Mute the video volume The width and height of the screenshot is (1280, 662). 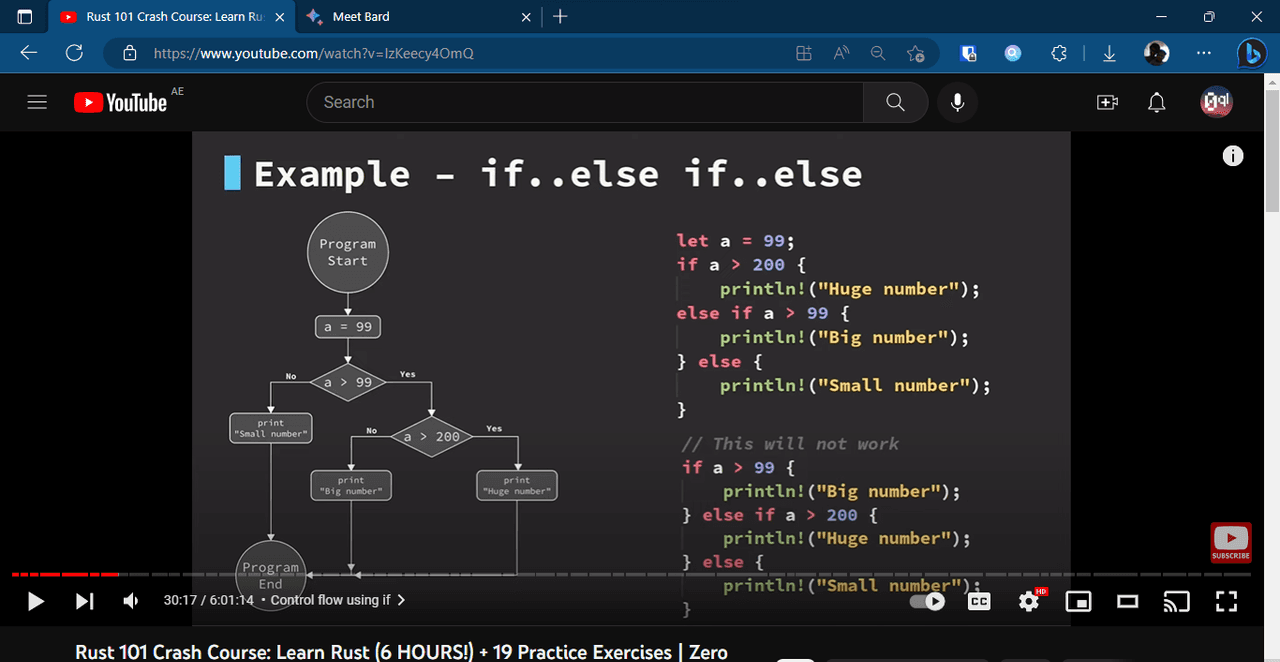click(x=131, y=601)
